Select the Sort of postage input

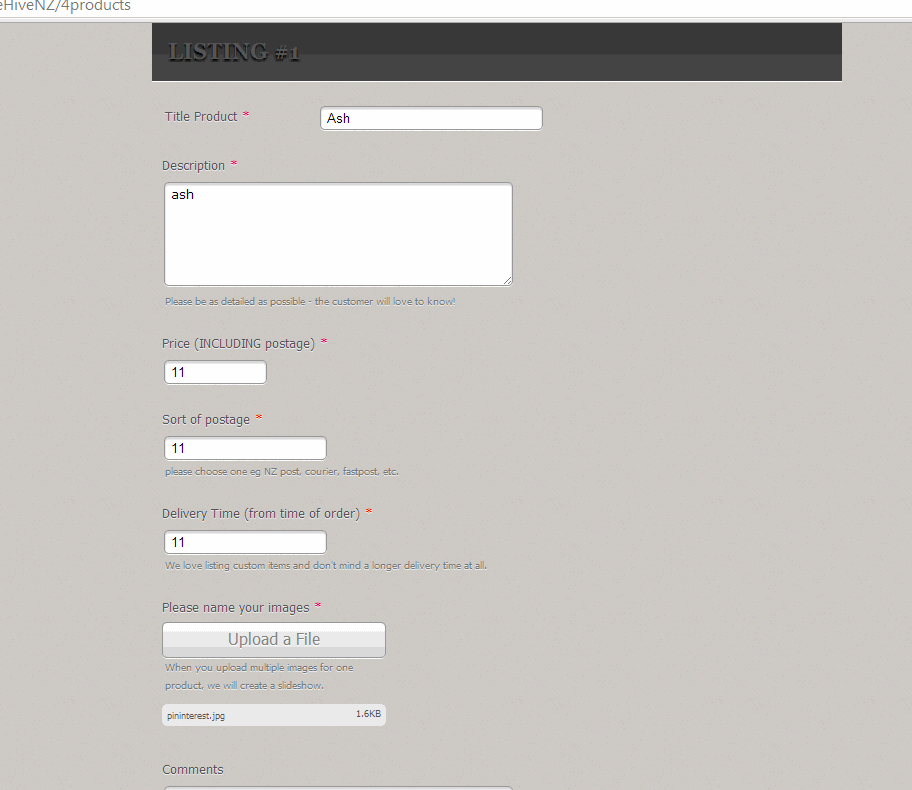pos(245,448)
